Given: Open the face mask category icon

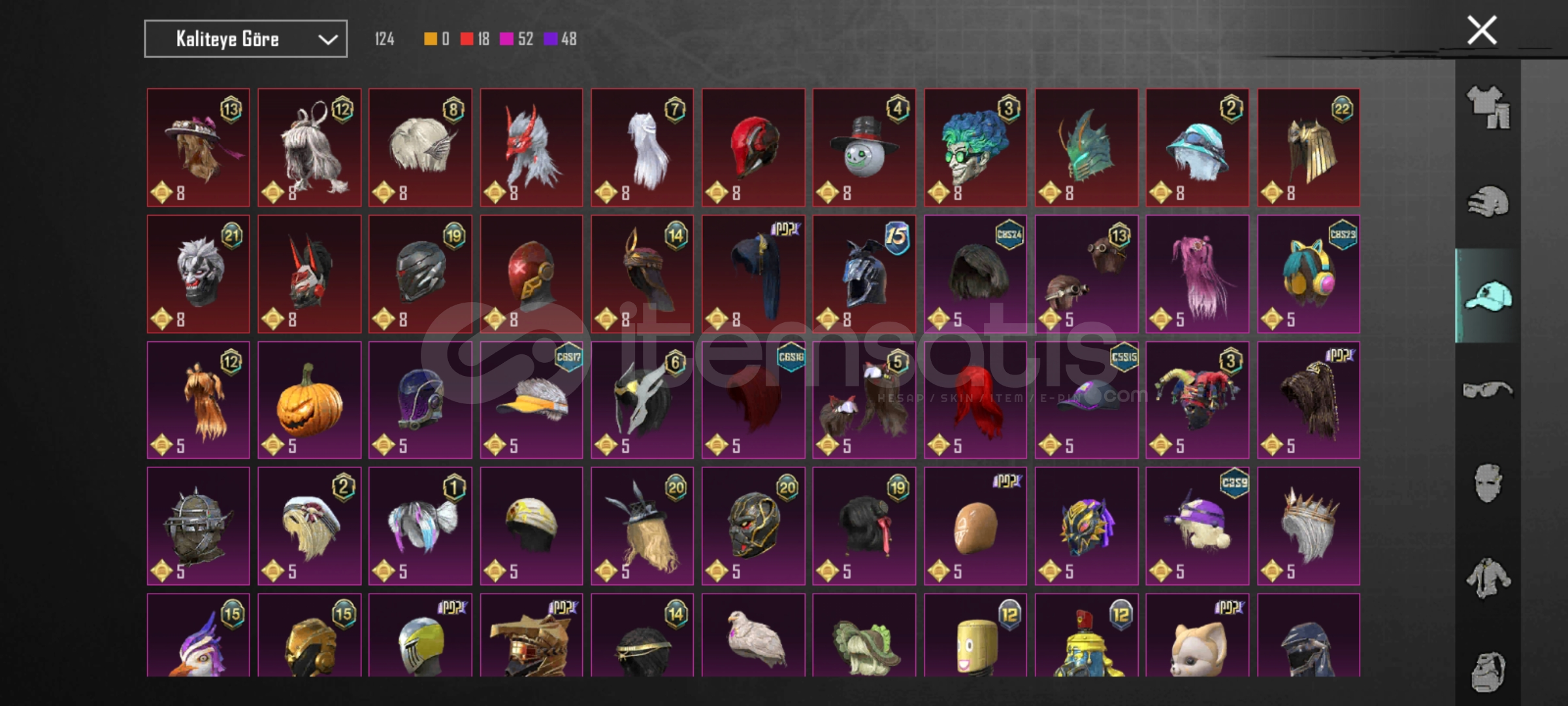Looking at the screenshot, I should click(x=1488, y=484).
